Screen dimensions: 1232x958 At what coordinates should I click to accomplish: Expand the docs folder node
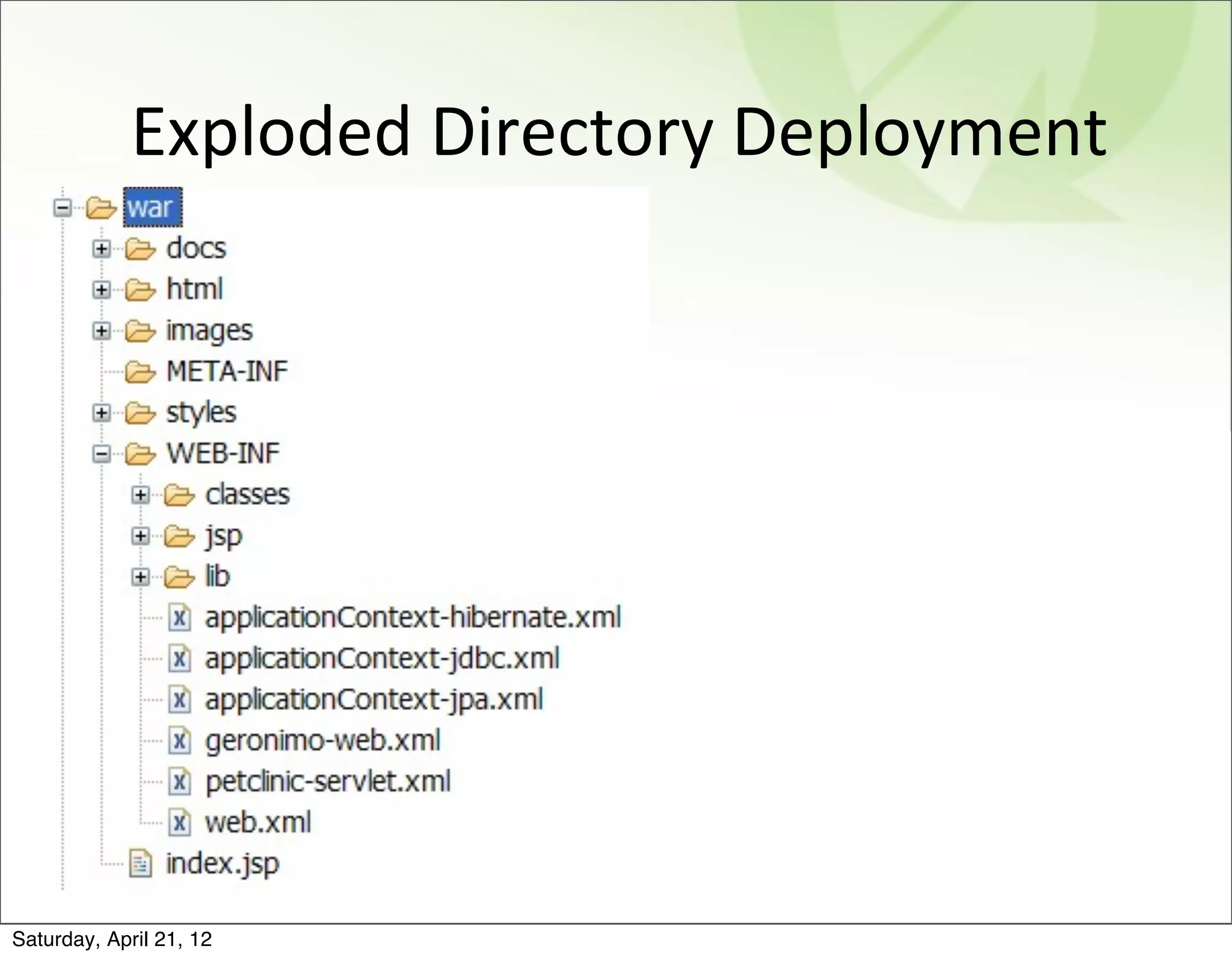point(102,249)
